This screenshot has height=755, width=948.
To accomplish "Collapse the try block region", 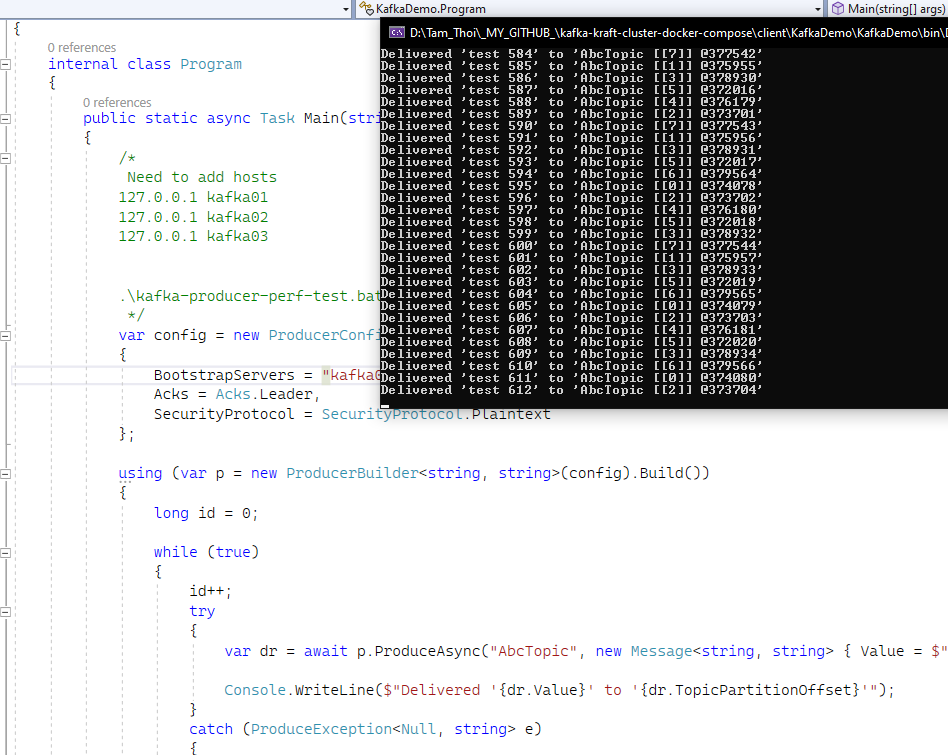I will (x=5, y=612).
